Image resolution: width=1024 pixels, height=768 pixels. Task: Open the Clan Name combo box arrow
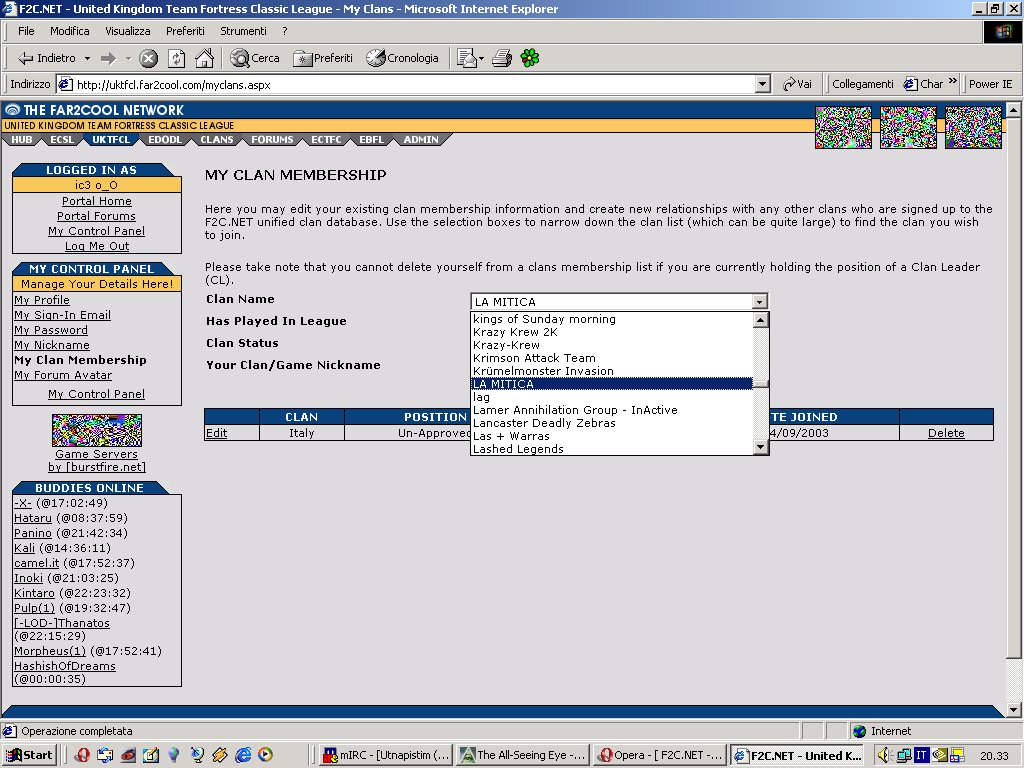(759, 302)
